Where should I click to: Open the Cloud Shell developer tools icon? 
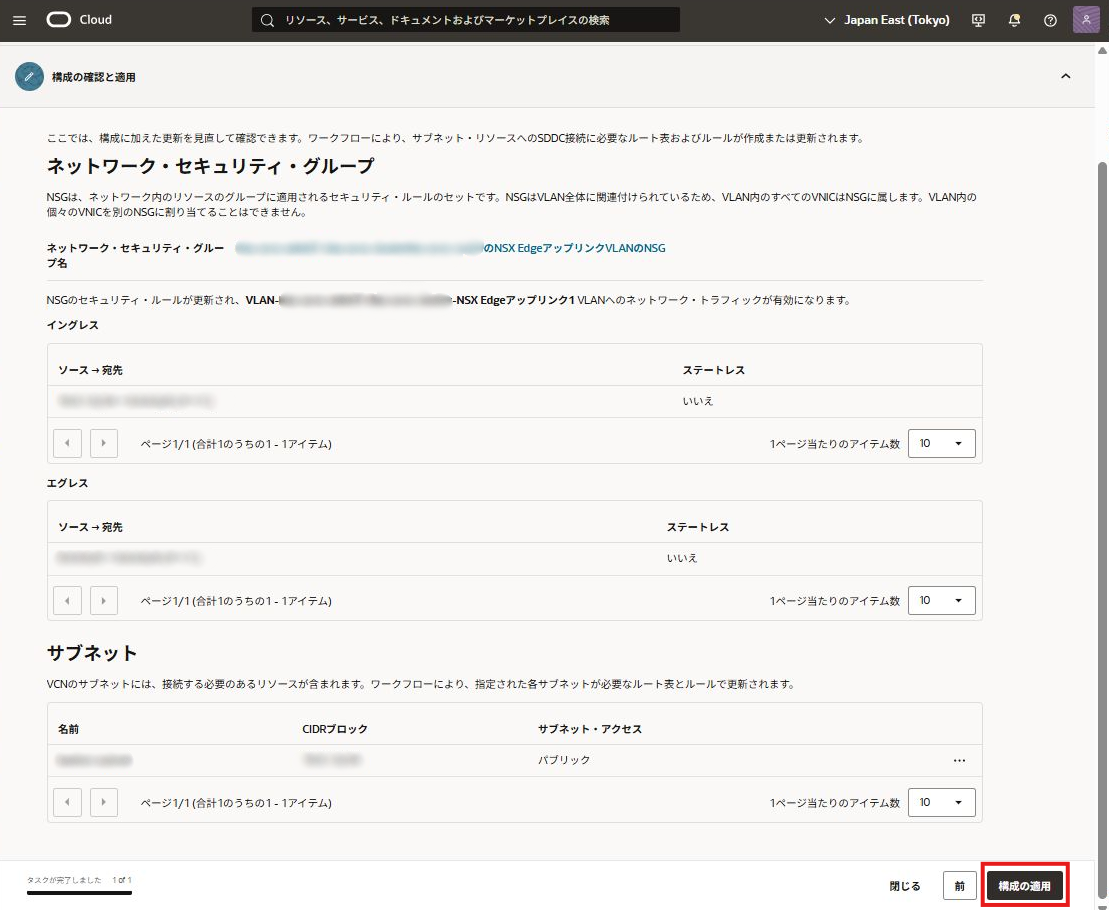[979, 20]
